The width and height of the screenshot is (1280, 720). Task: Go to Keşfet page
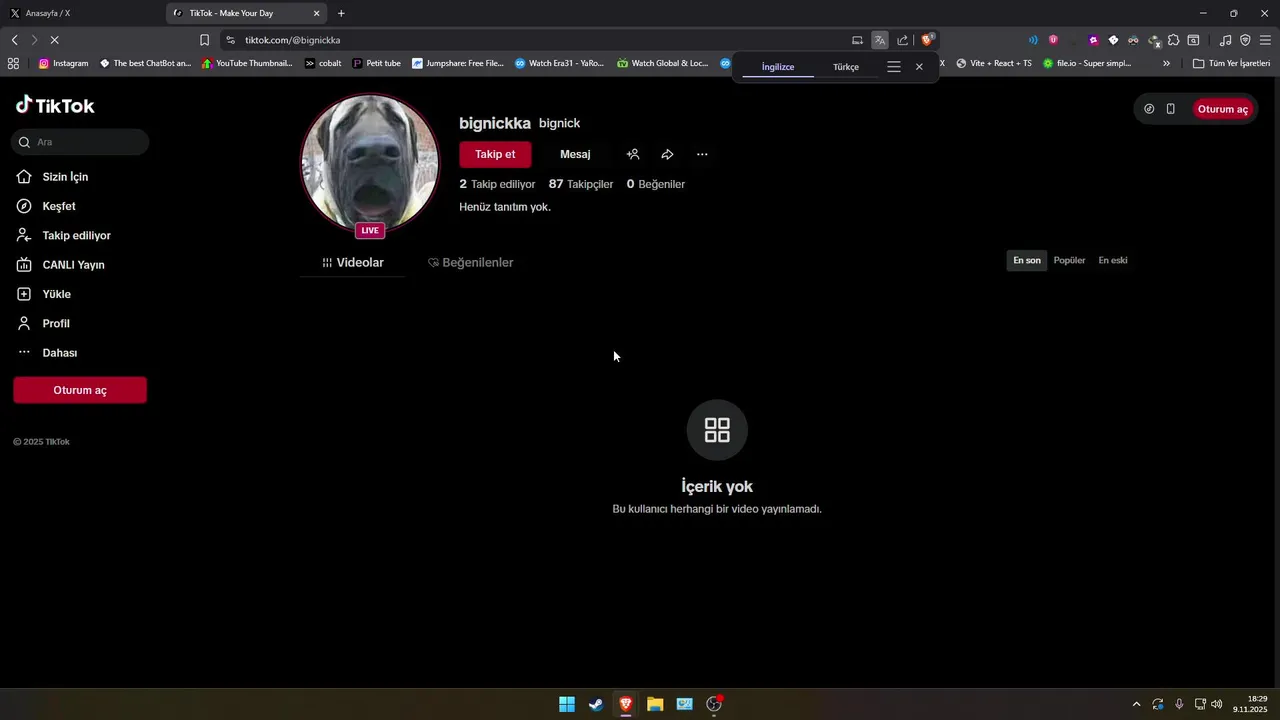(x=59, y=206)
